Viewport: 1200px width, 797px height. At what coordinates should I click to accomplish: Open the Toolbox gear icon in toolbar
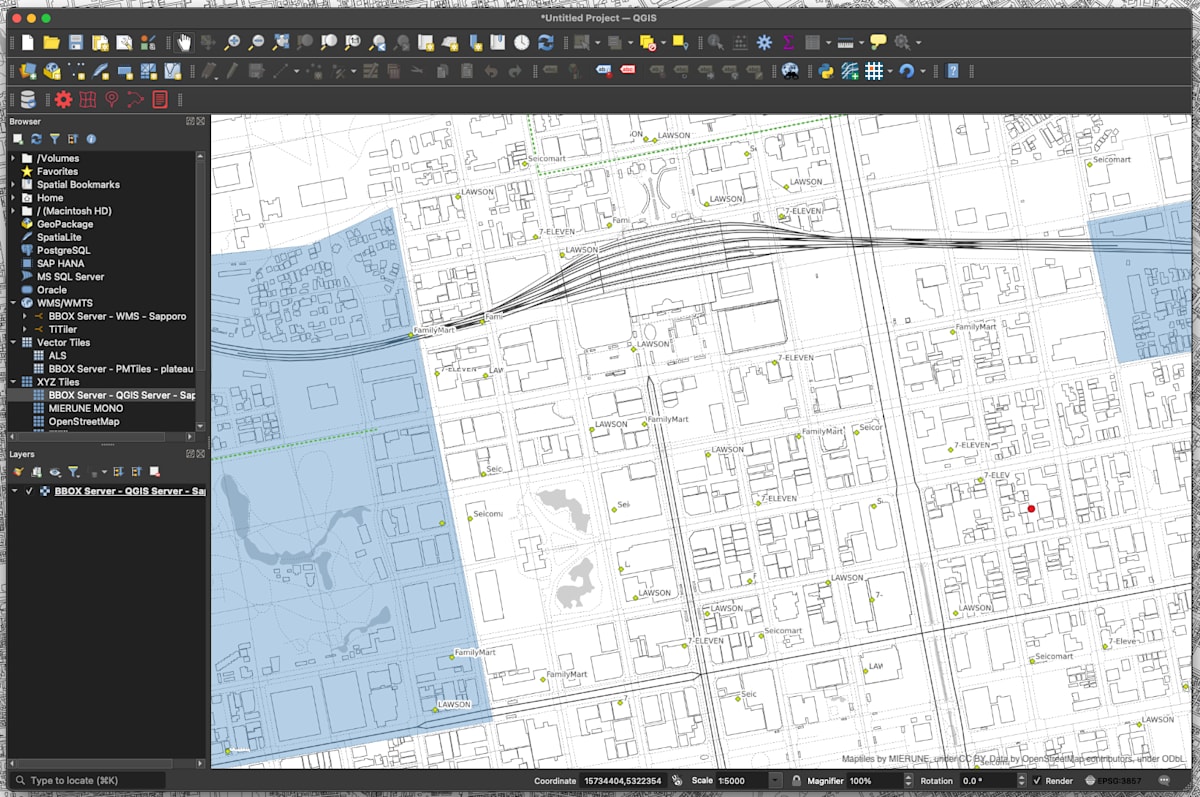coord(765,42)
